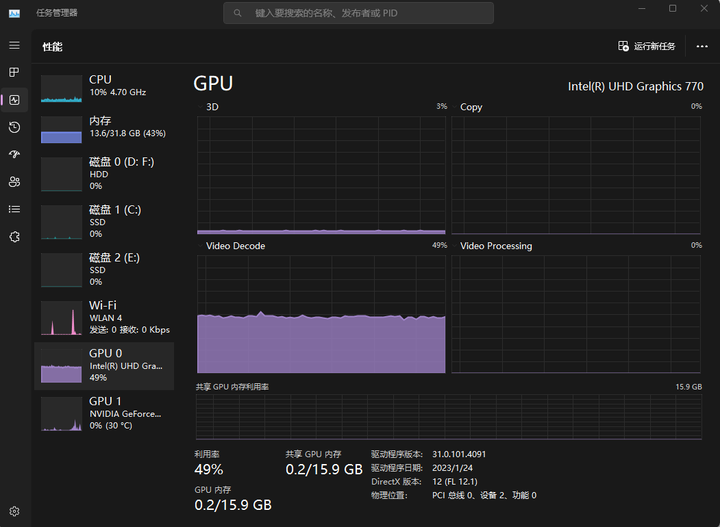
Task: Select the GPU 0 Intel entry
Action: coord(104,366)
